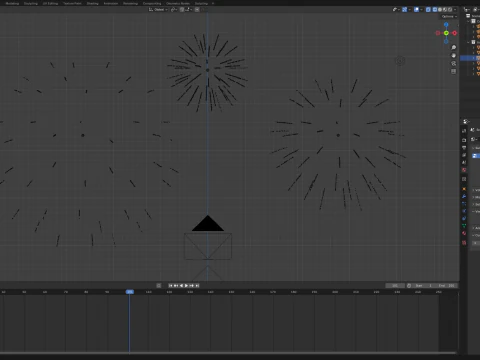Open the View Layer properties tab
The image size is (480, 360).
(464, 155)
